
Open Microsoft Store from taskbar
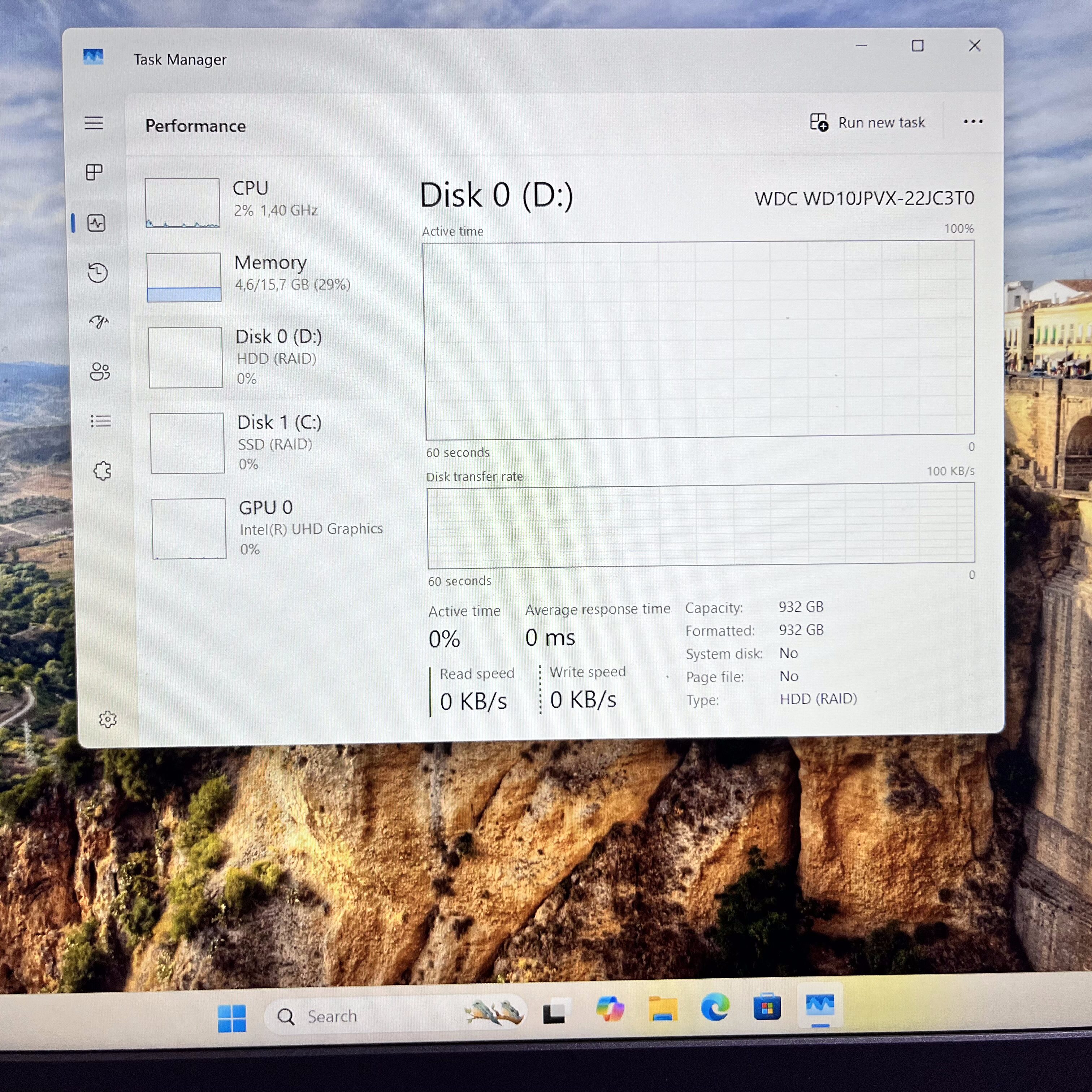tap(767, 1007)
